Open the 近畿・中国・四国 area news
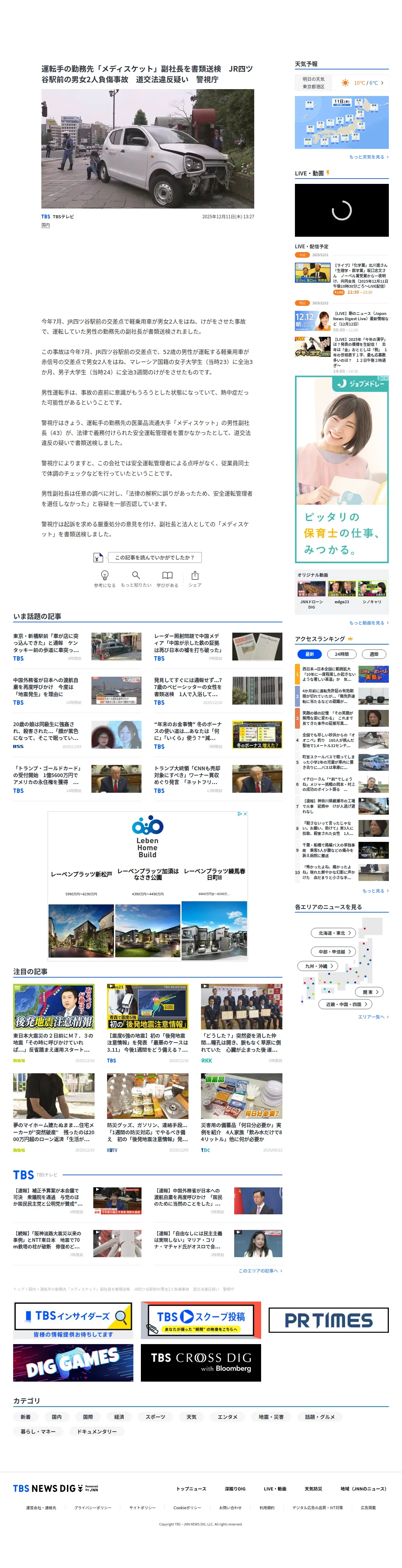Image resolution: width=402 pixels, height=1568 pixels. click(x=345, y=1004)
